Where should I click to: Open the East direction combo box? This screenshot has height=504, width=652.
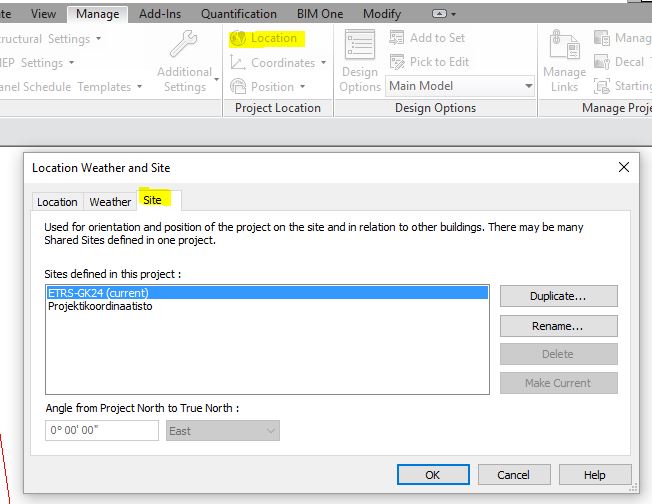pos(223,430)
